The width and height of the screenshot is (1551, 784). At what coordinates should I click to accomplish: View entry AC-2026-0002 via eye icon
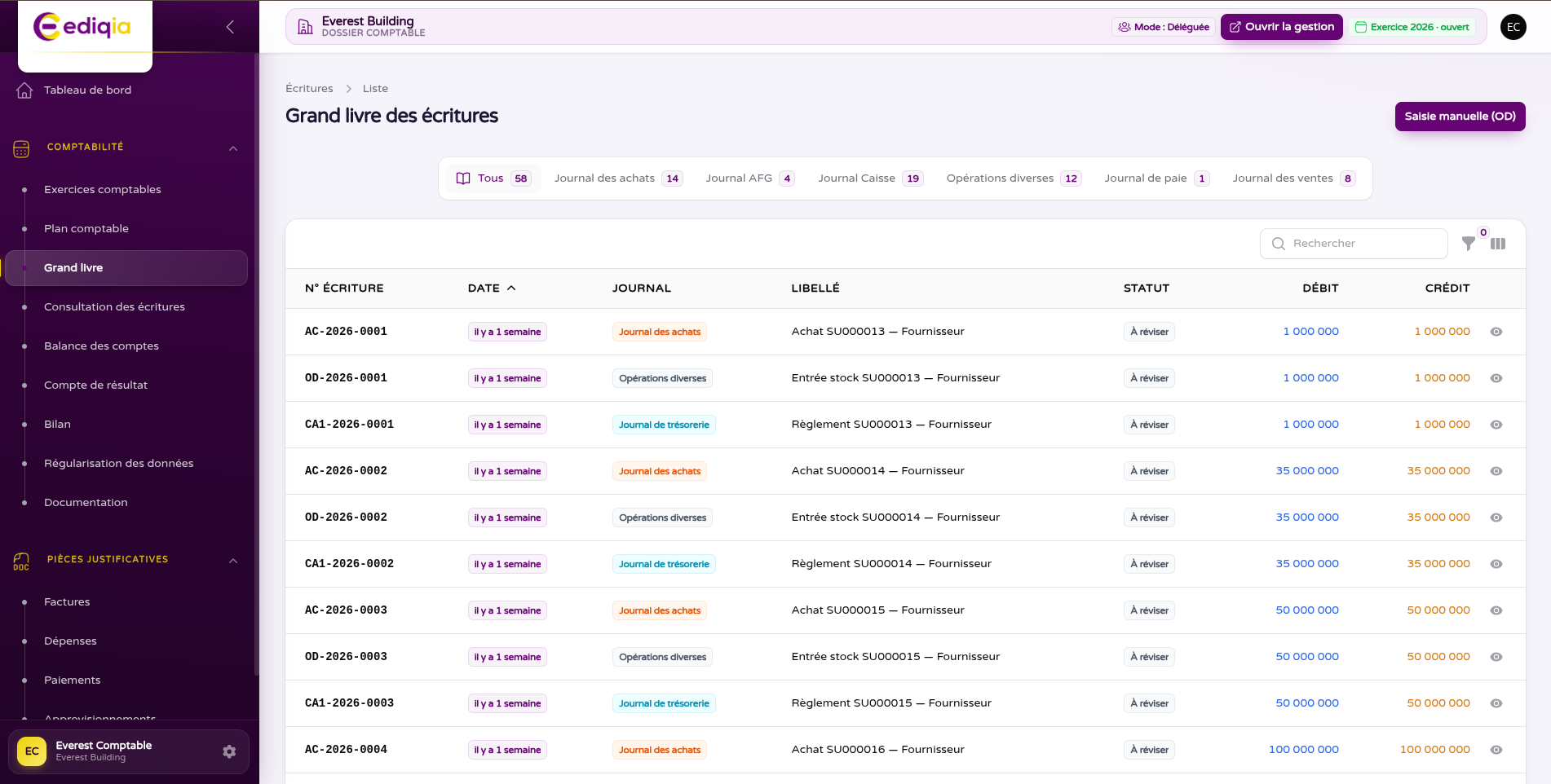[x=1496, y=471]
